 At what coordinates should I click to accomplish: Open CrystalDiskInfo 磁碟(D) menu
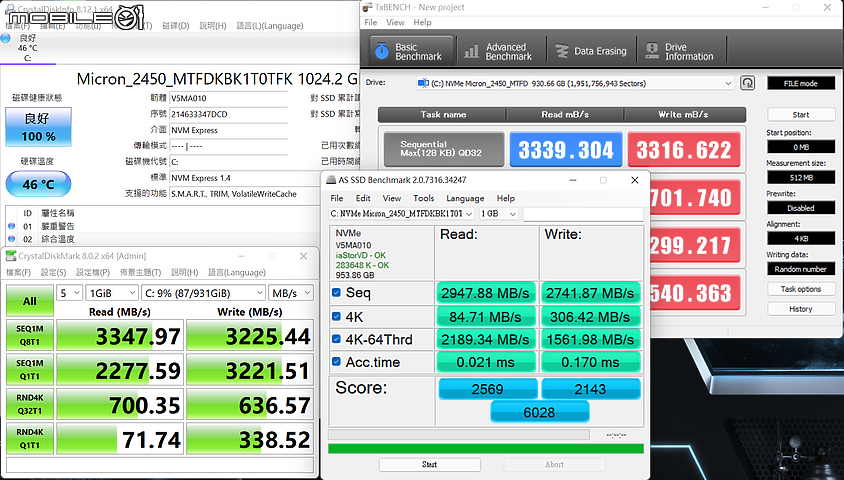[x=175, y=26]
